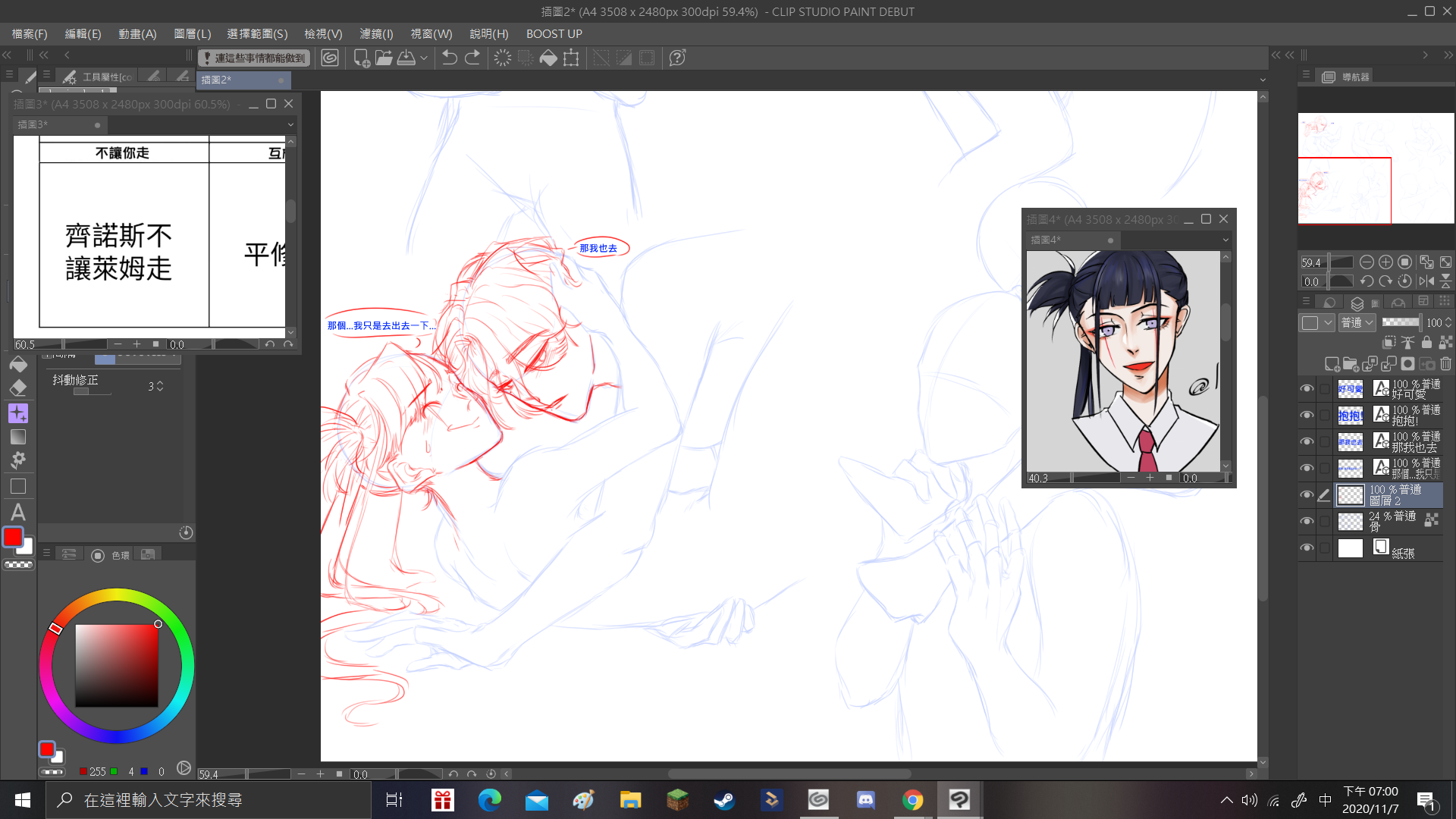
Task: Open the 編輯(E) menu
Action: (83, 34)
